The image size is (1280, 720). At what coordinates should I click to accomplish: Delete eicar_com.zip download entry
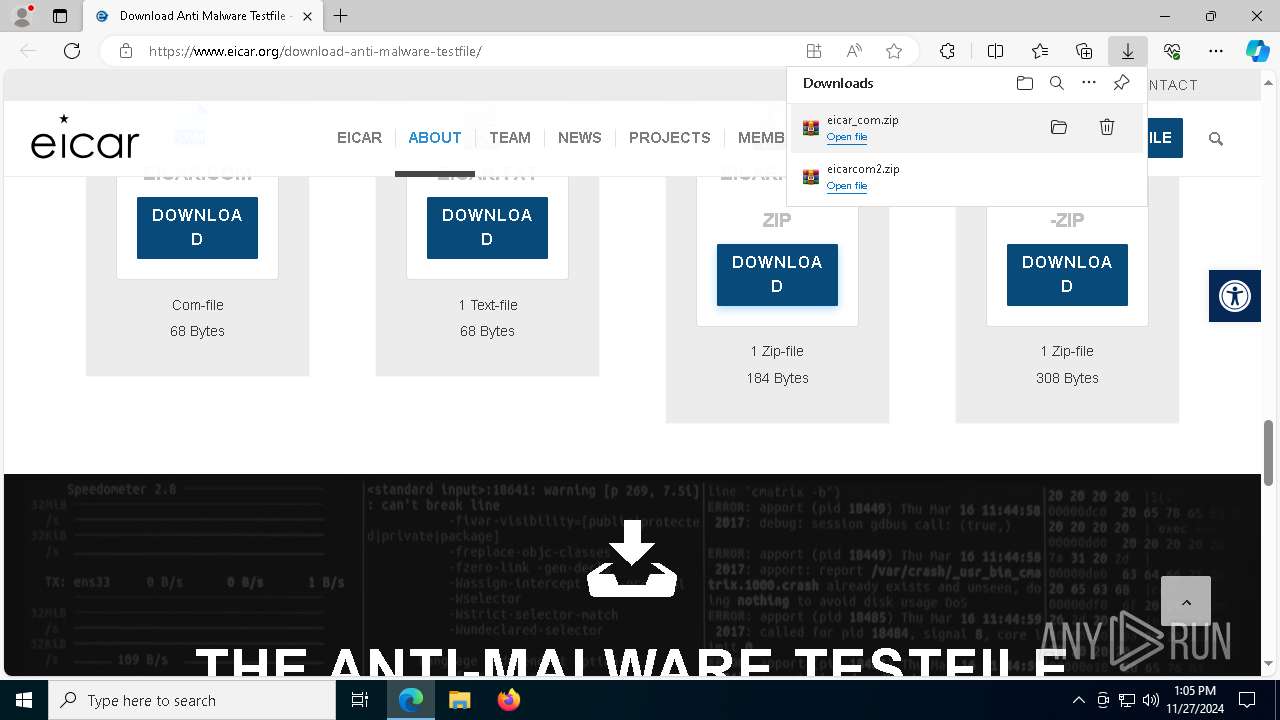1107,127
